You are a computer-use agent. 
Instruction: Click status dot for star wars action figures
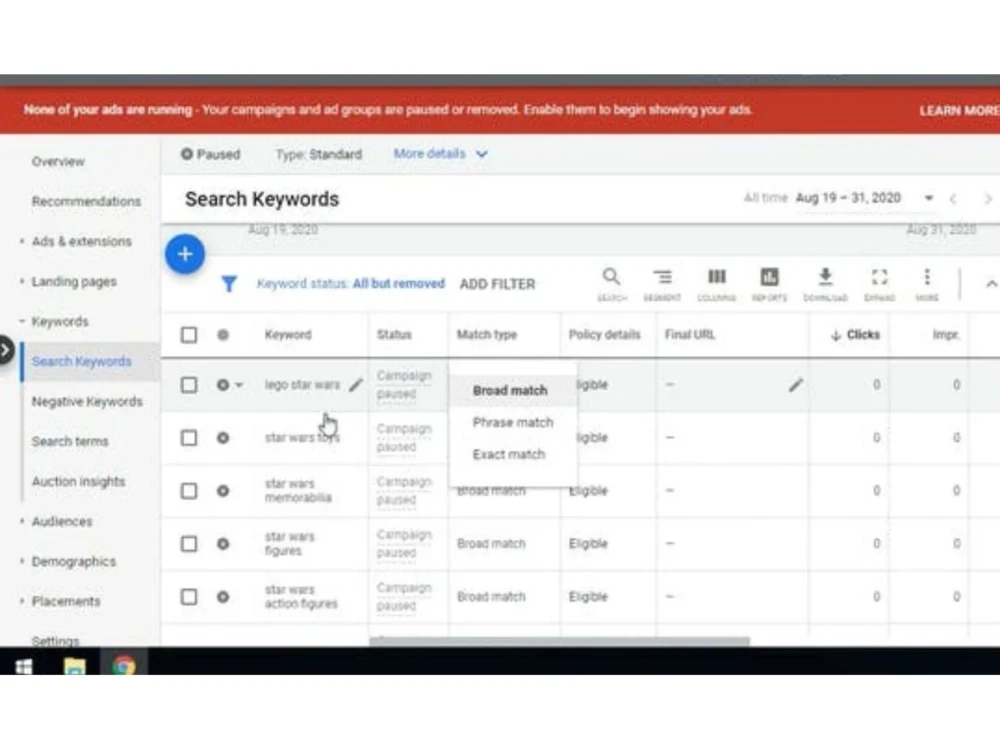tap(223, 597)
